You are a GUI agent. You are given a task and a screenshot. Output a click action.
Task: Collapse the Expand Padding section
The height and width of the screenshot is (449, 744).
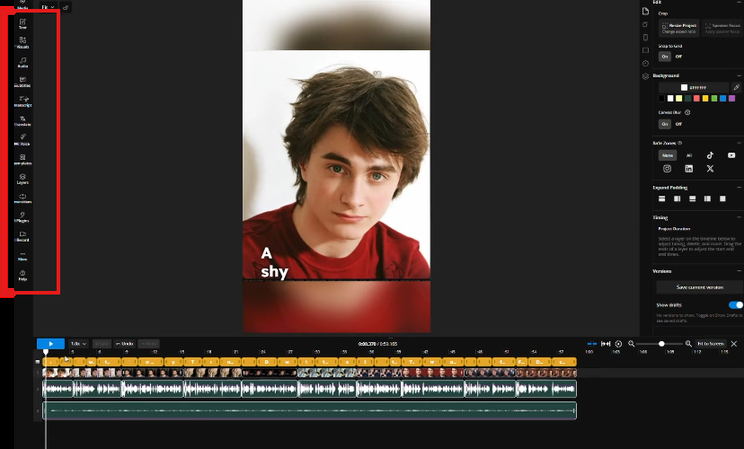tap(739, 187)
